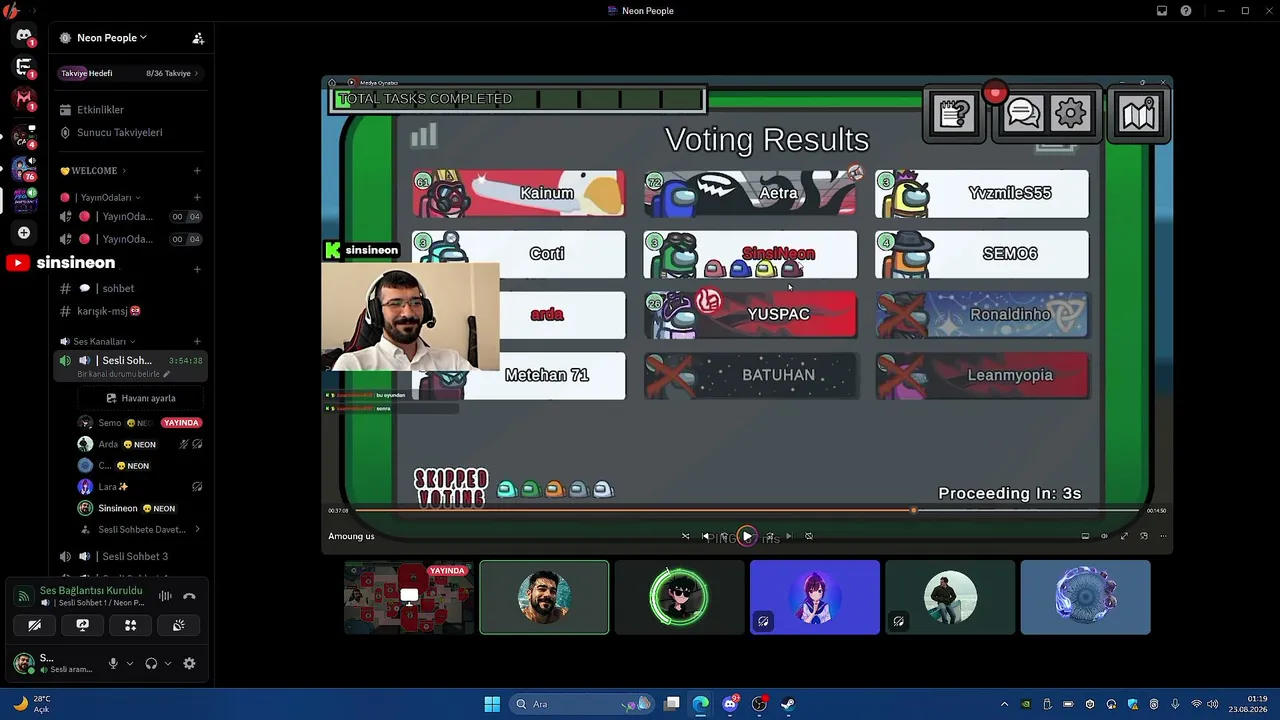Open Discord direct messages home
This screenshot has width=1280, height=720.
pos(24,36)
